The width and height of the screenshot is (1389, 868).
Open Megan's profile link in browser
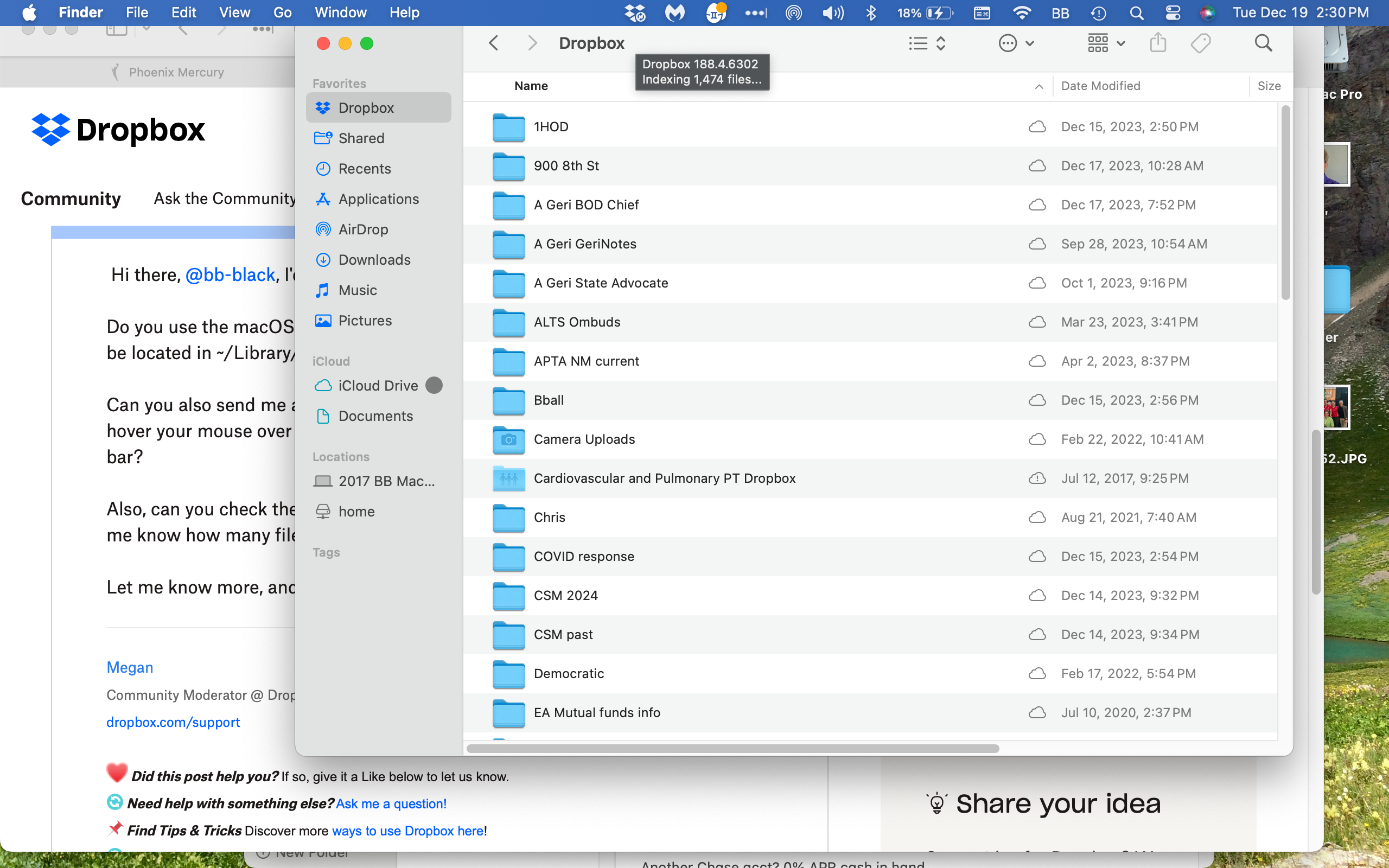pos(130,667)
